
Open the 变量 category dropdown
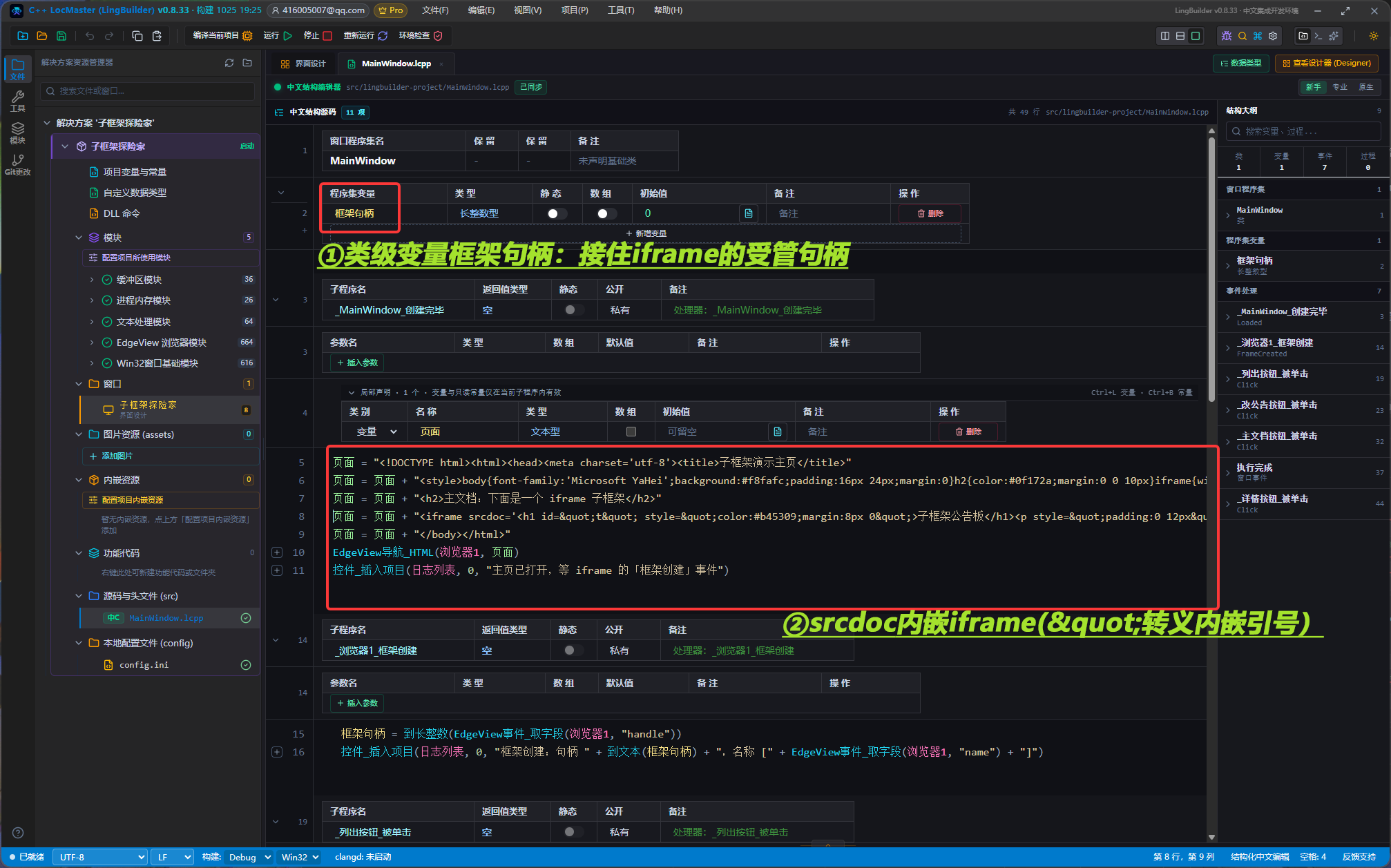375,432
